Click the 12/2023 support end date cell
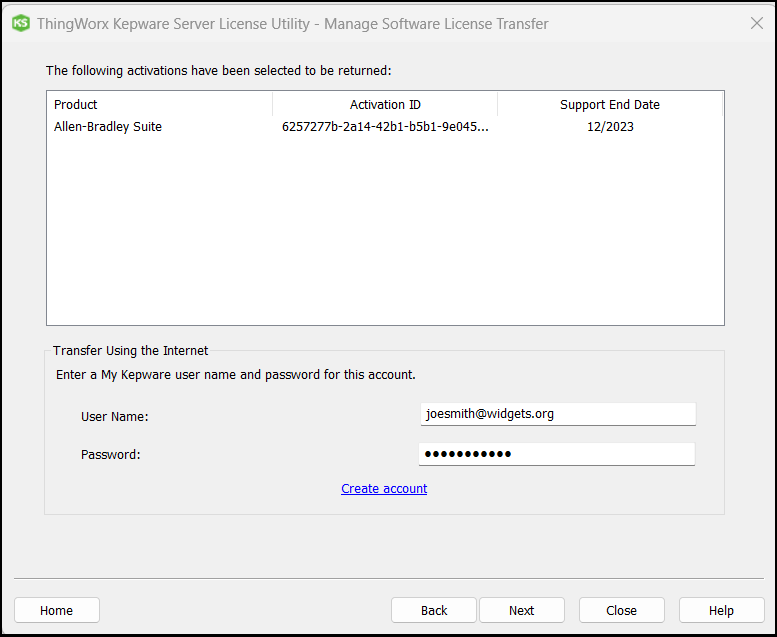This screenshot has height=637, width=777. click(x=610, y=127)
